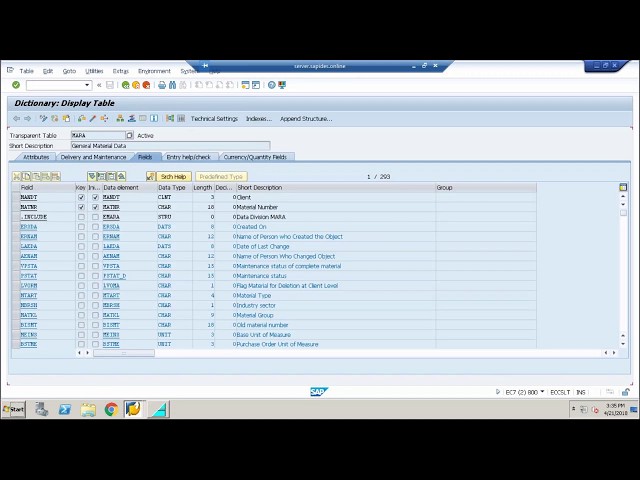Image resolution: width=640 pixels, height=480 pixels.
Task: Toggle Initial values checkbox for ERNAM row
Action: [95, 236]
